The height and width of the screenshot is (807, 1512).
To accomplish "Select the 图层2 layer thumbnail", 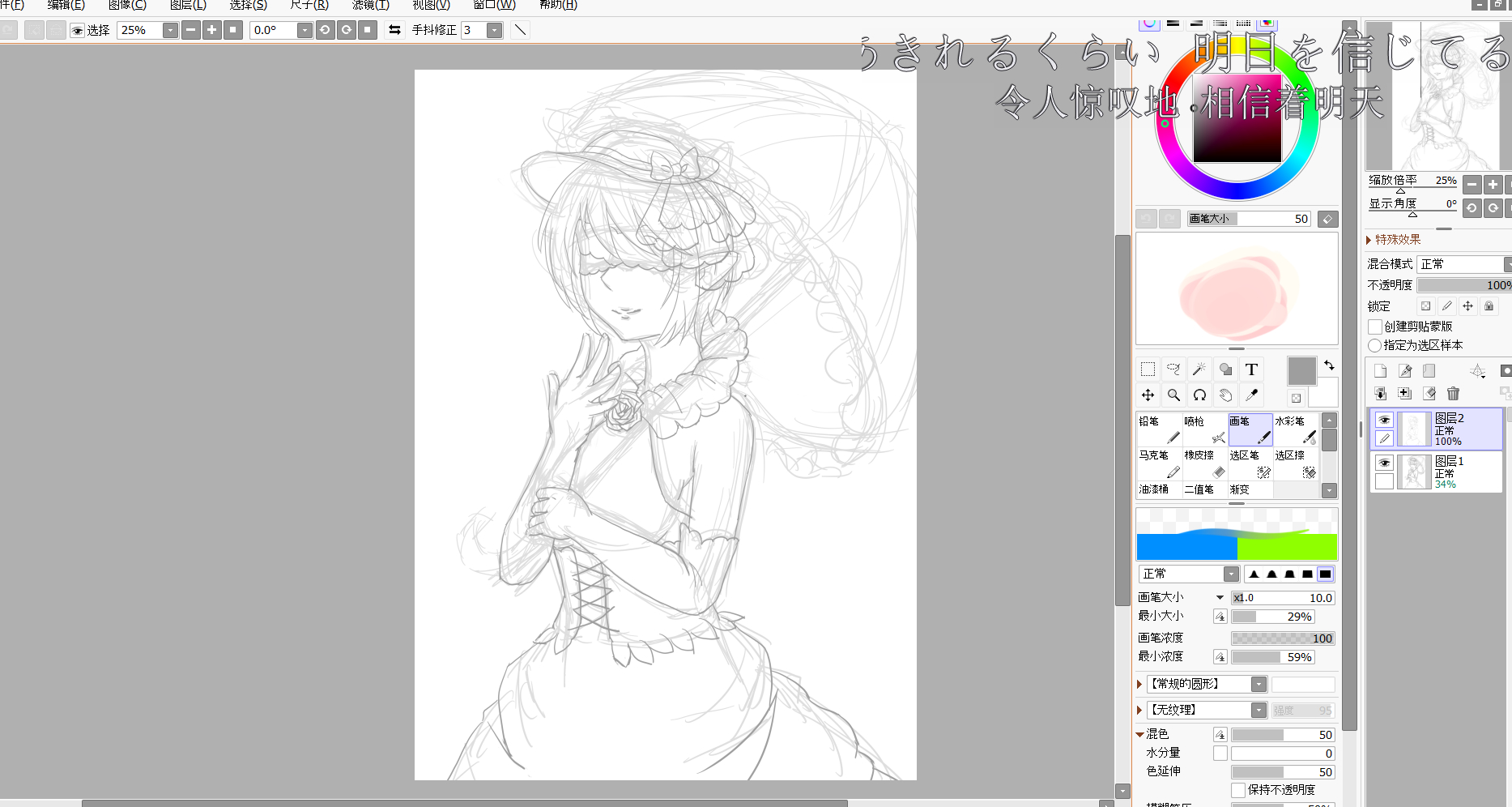I will click(1414, 429).
